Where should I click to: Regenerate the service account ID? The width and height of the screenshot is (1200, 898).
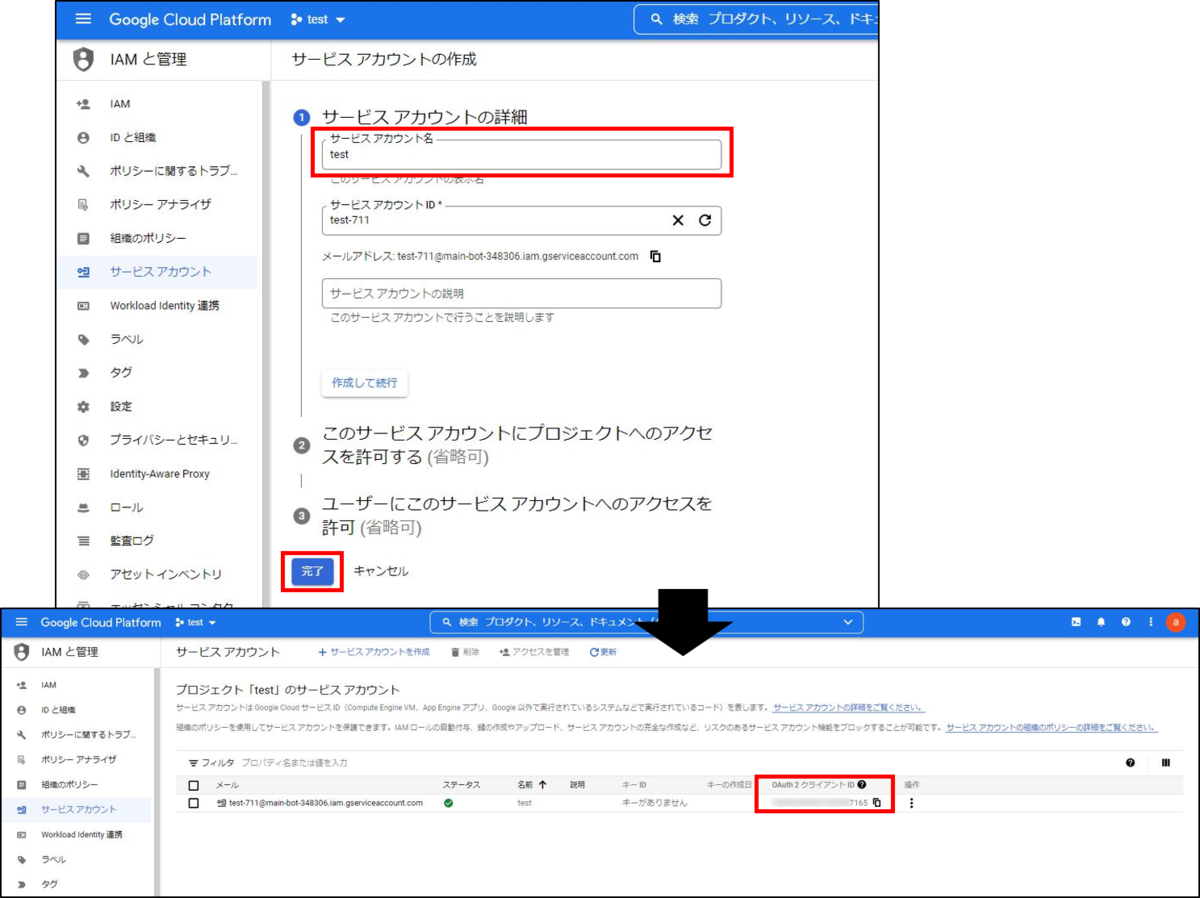(705, 220)
